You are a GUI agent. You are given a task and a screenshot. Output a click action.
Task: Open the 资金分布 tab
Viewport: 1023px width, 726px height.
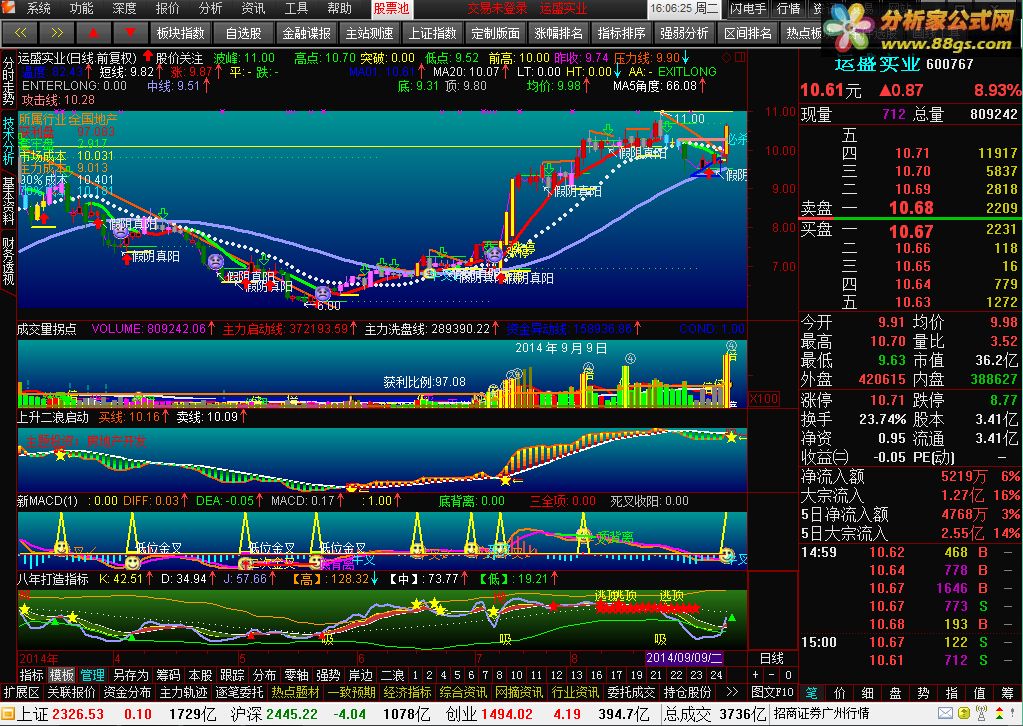pos(127,692)
